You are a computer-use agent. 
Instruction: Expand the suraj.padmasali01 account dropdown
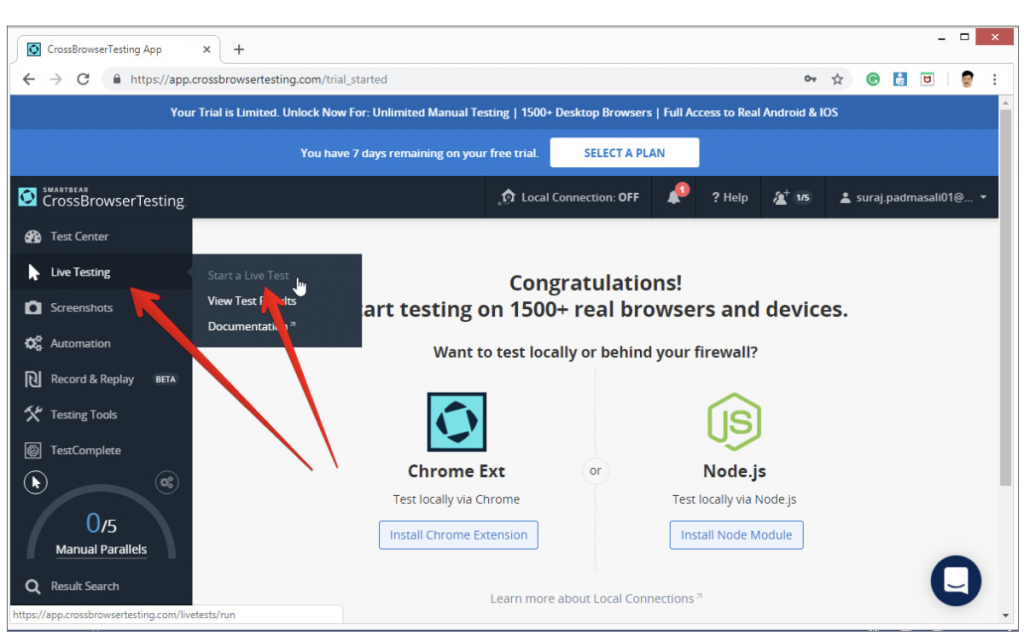click(x=912, y=197)
